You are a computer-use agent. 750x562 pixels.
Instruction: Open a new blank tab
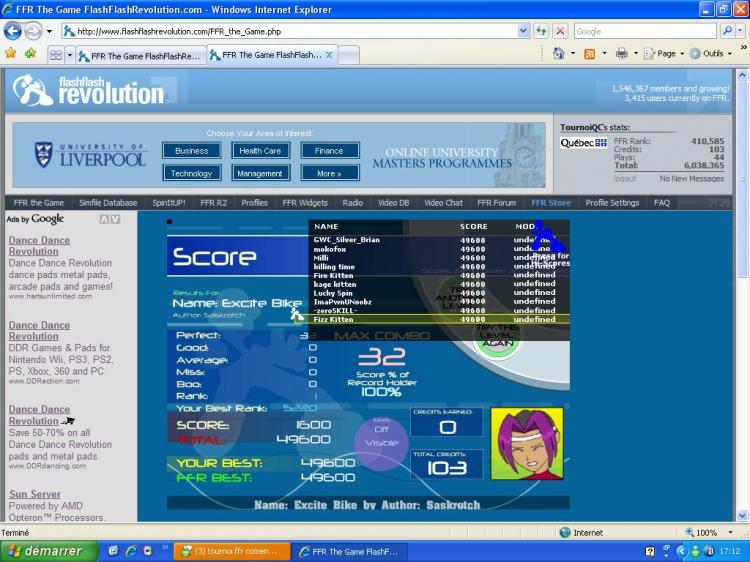click(x=349, y=55)
